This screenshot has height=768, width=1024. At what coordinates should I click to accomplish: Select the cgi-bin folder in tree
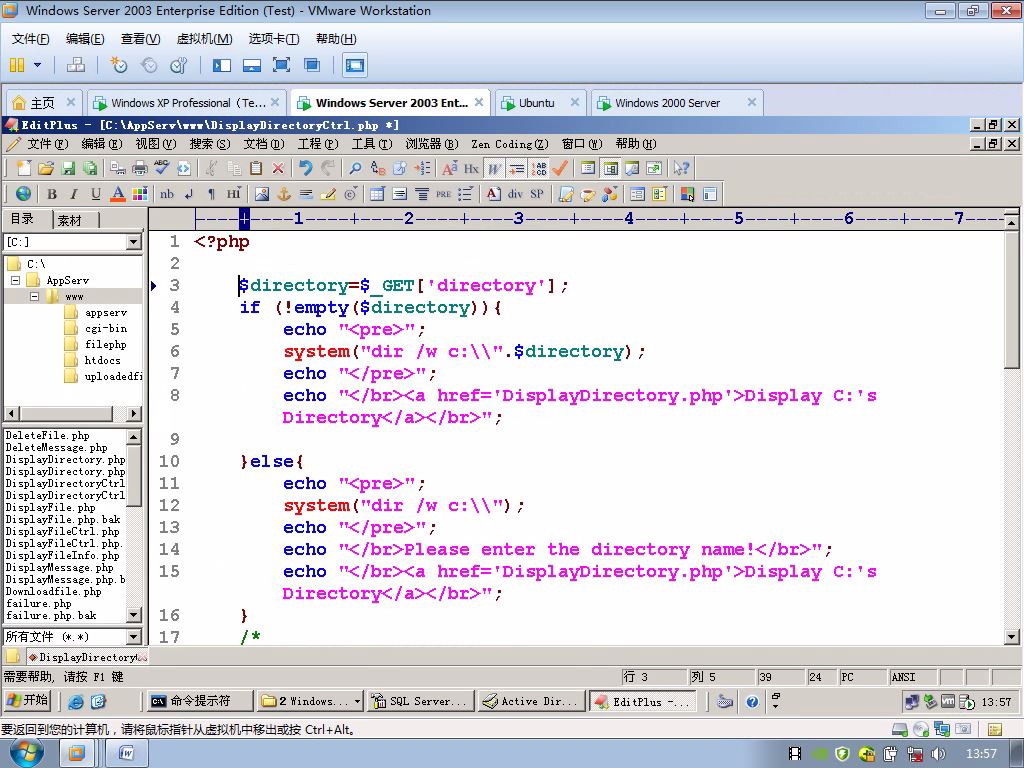point(106,328)
